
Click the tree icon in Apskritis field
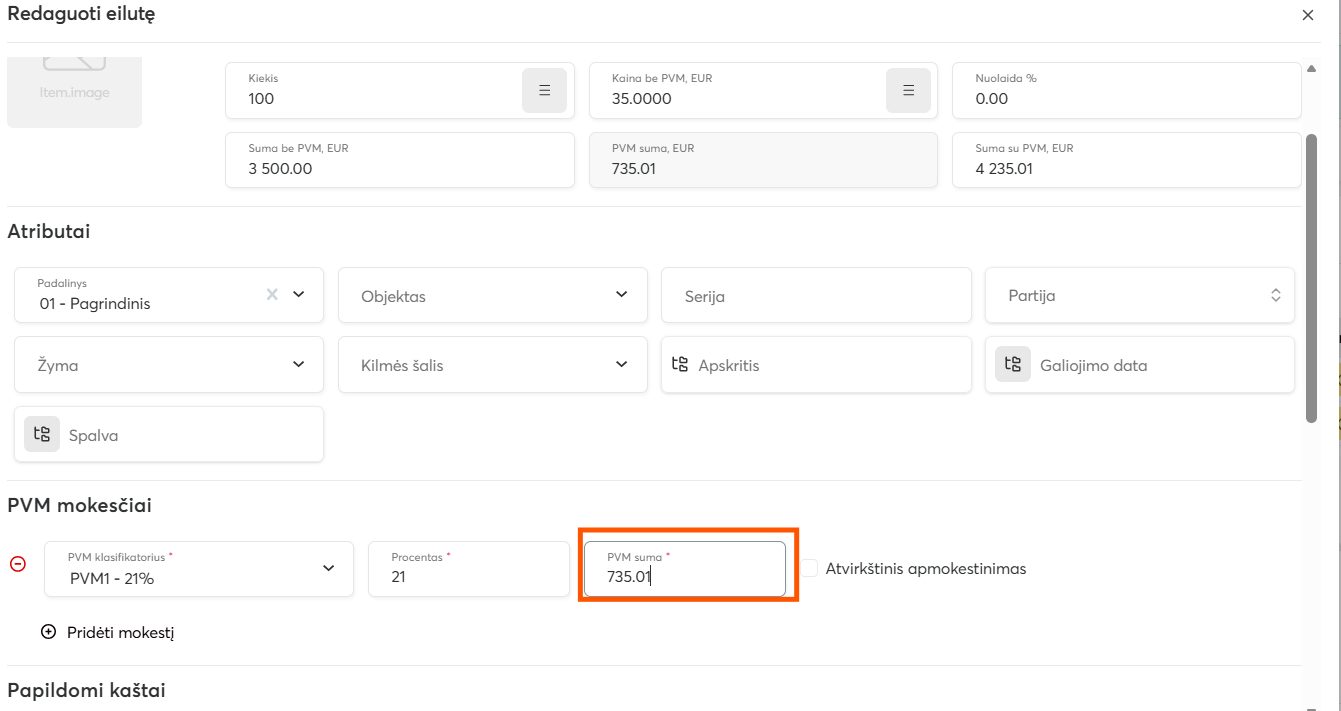[x=680, y=365]
